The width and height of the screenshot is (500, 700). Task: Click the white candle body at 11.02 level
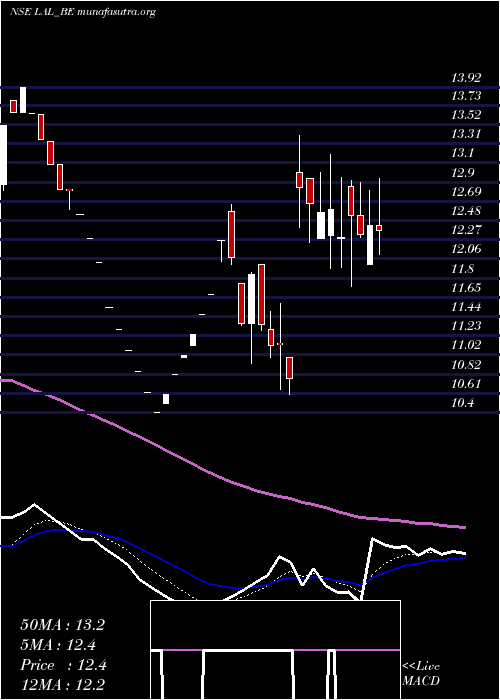coord(193,340)
